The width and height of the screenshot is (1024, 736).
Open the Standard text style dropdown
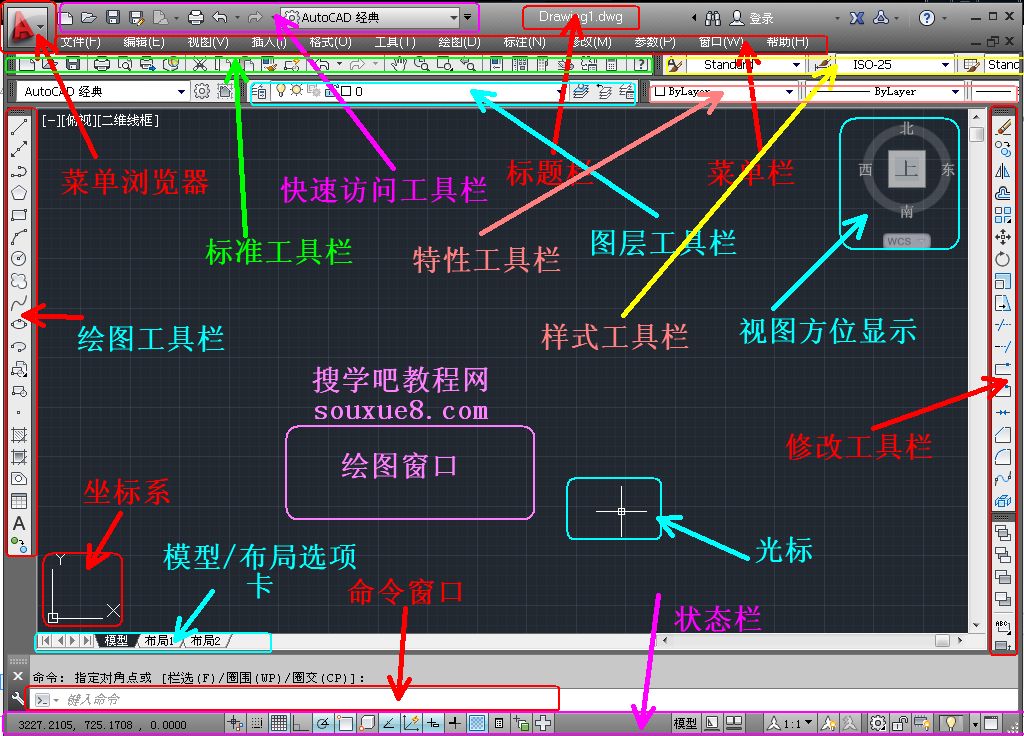(797, 66)
